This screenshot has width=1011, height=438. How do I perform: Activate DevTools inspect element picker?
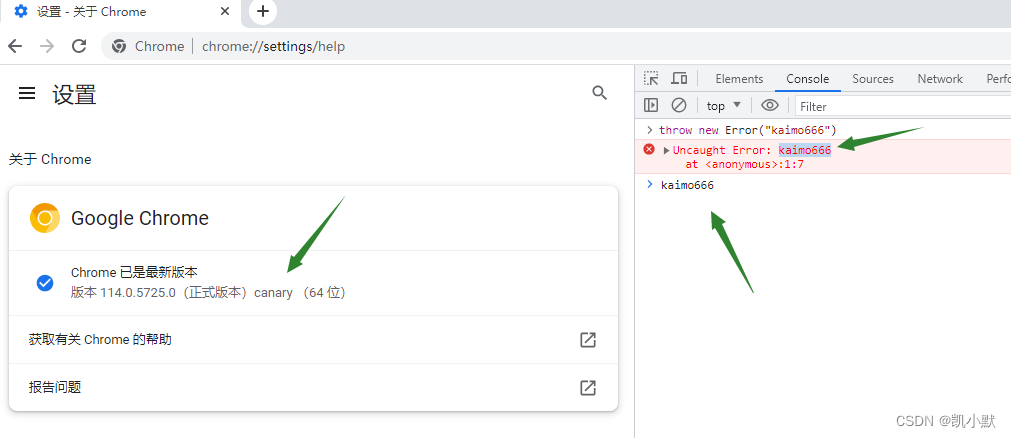pos(651,79)
